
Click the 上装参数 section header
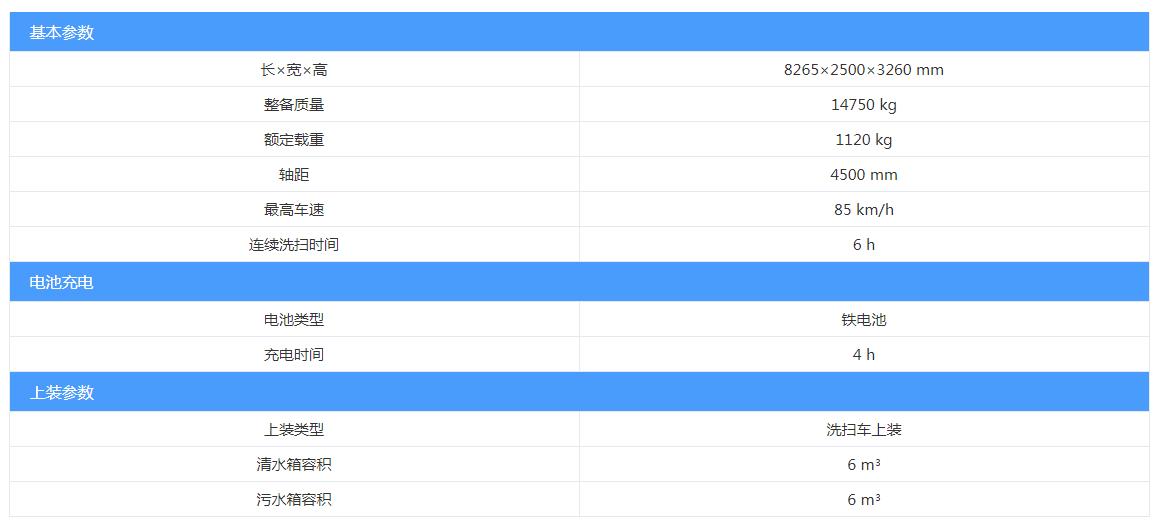coord(579,392)
